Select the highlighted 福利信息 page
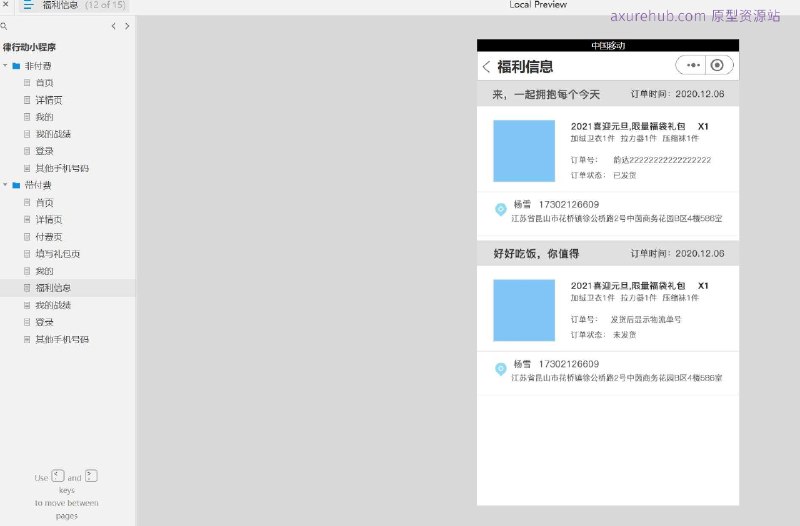This screenshot has height=526, width=800. point(53,288)
